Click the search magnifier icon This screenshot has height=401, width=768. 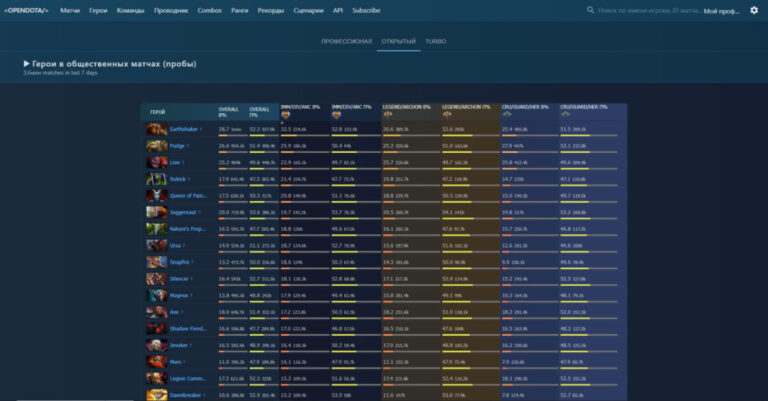tap(590, 10)
